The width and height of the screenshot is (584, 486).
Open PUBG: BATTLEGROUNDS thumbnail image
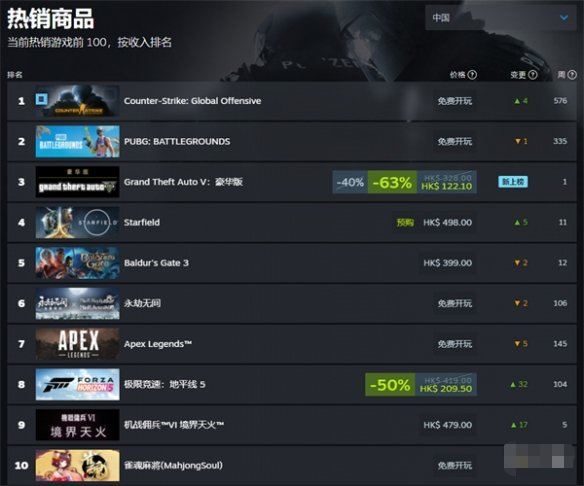(77, 142)
